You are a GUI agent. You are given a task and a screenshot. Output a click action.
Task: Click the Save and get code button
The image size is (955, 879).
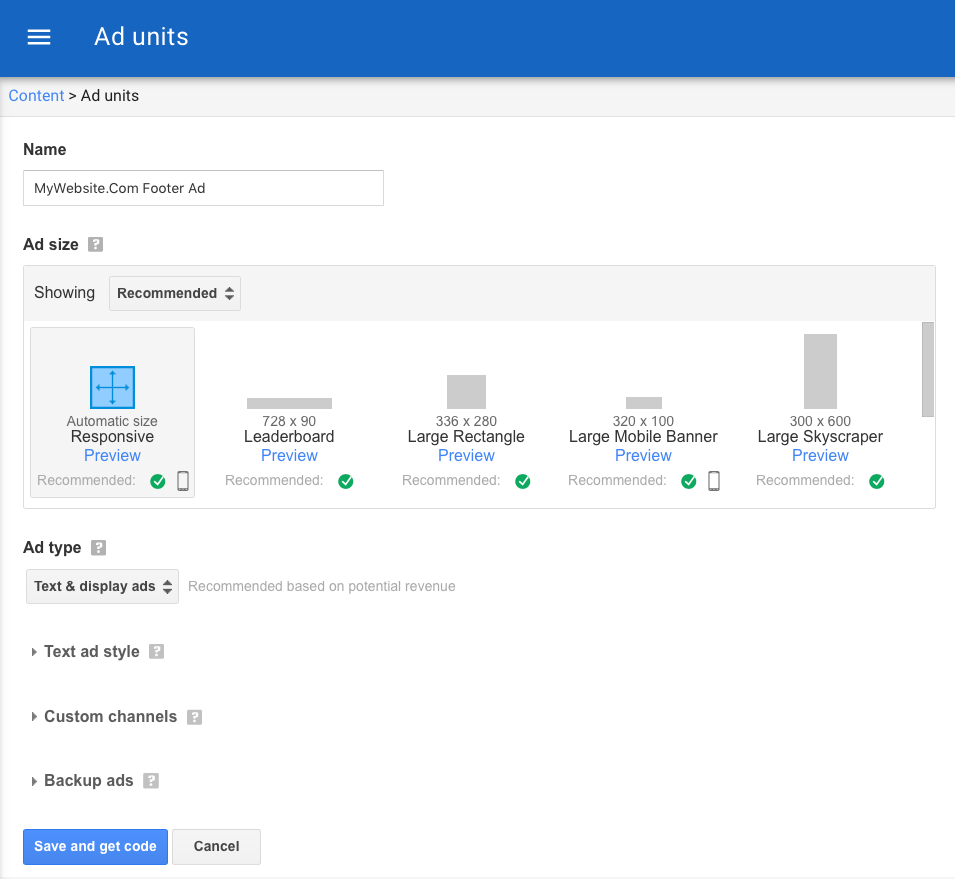(x=95, y=846)
